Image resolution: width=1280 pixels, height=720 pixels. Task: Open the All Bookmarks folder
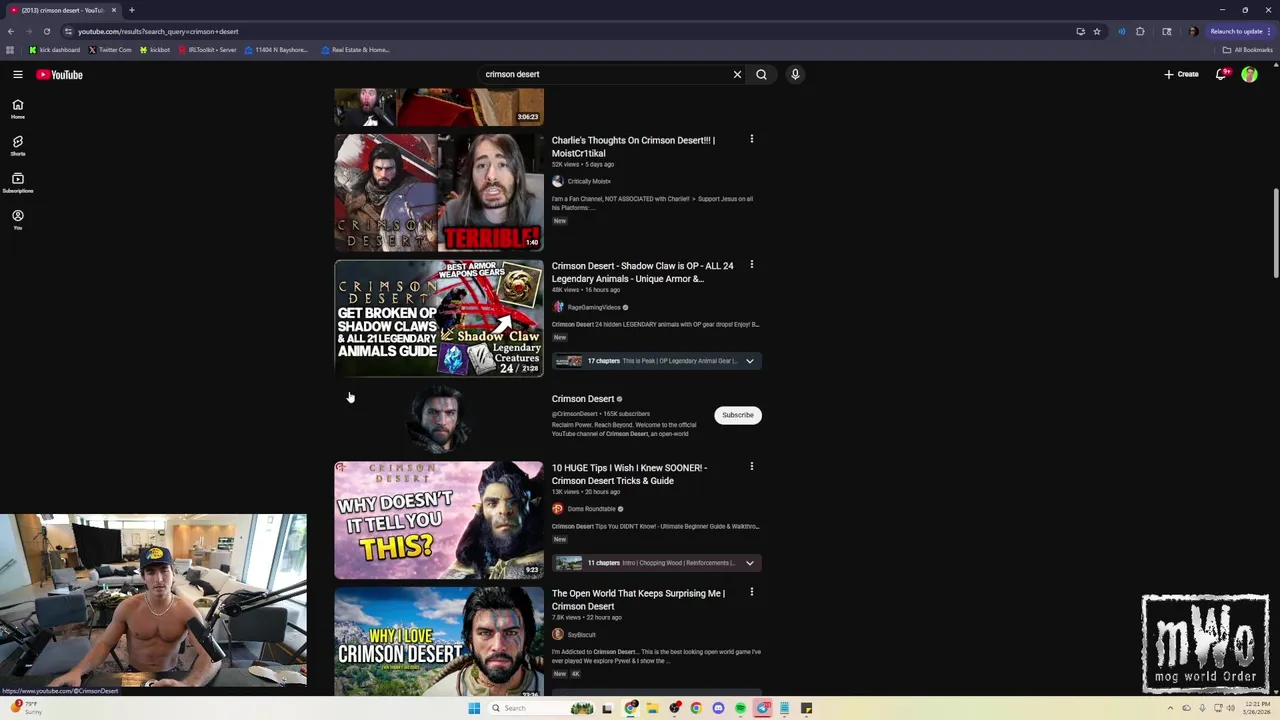[x=1247, y=50]
